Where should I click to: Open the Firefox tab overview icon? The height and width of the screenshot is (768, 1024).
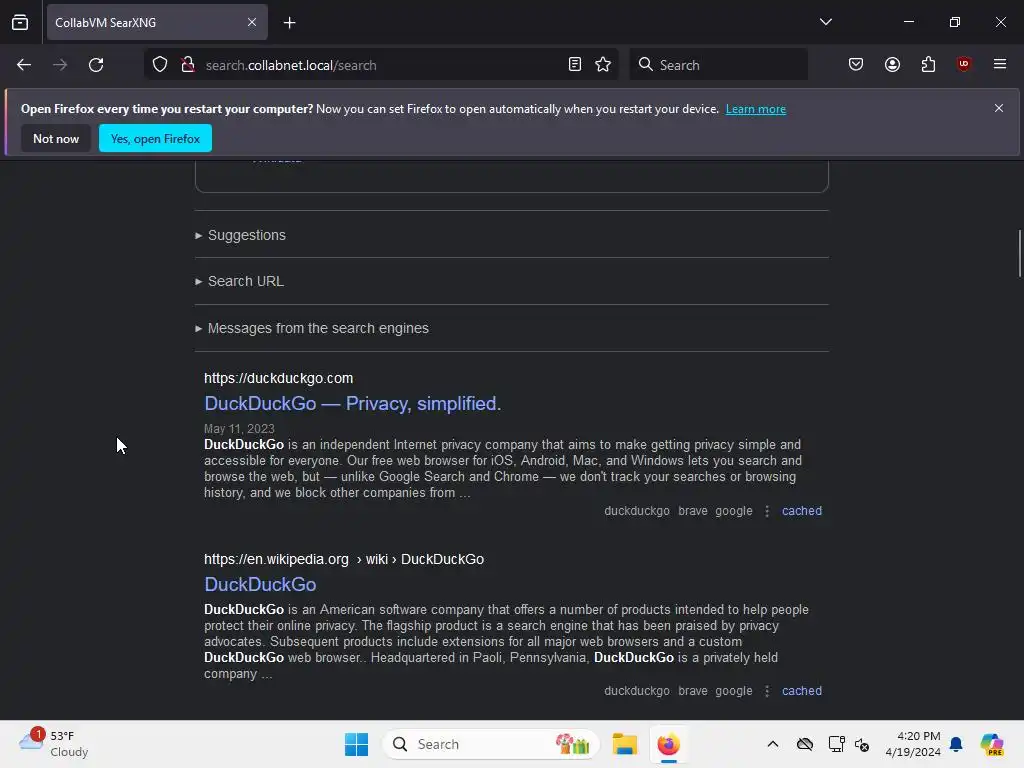[x=20, y=22]
